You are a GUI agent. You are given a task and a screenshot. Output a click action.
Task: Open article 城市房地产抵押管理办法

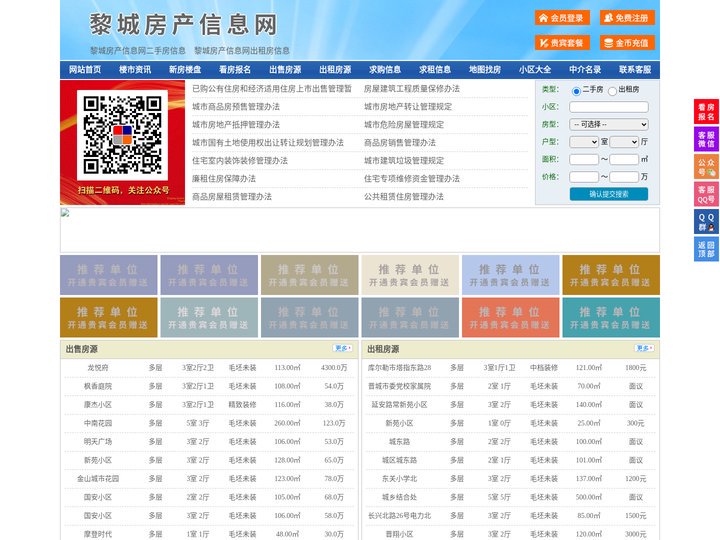[236, 124]
